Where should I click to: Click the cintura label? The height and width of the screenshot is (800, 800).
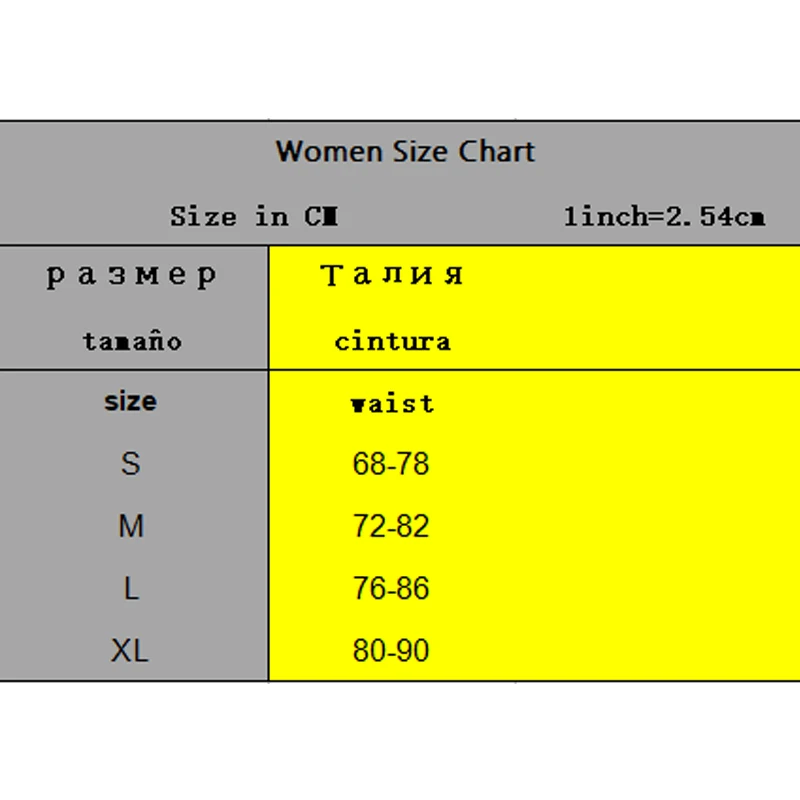coord(392,341)
